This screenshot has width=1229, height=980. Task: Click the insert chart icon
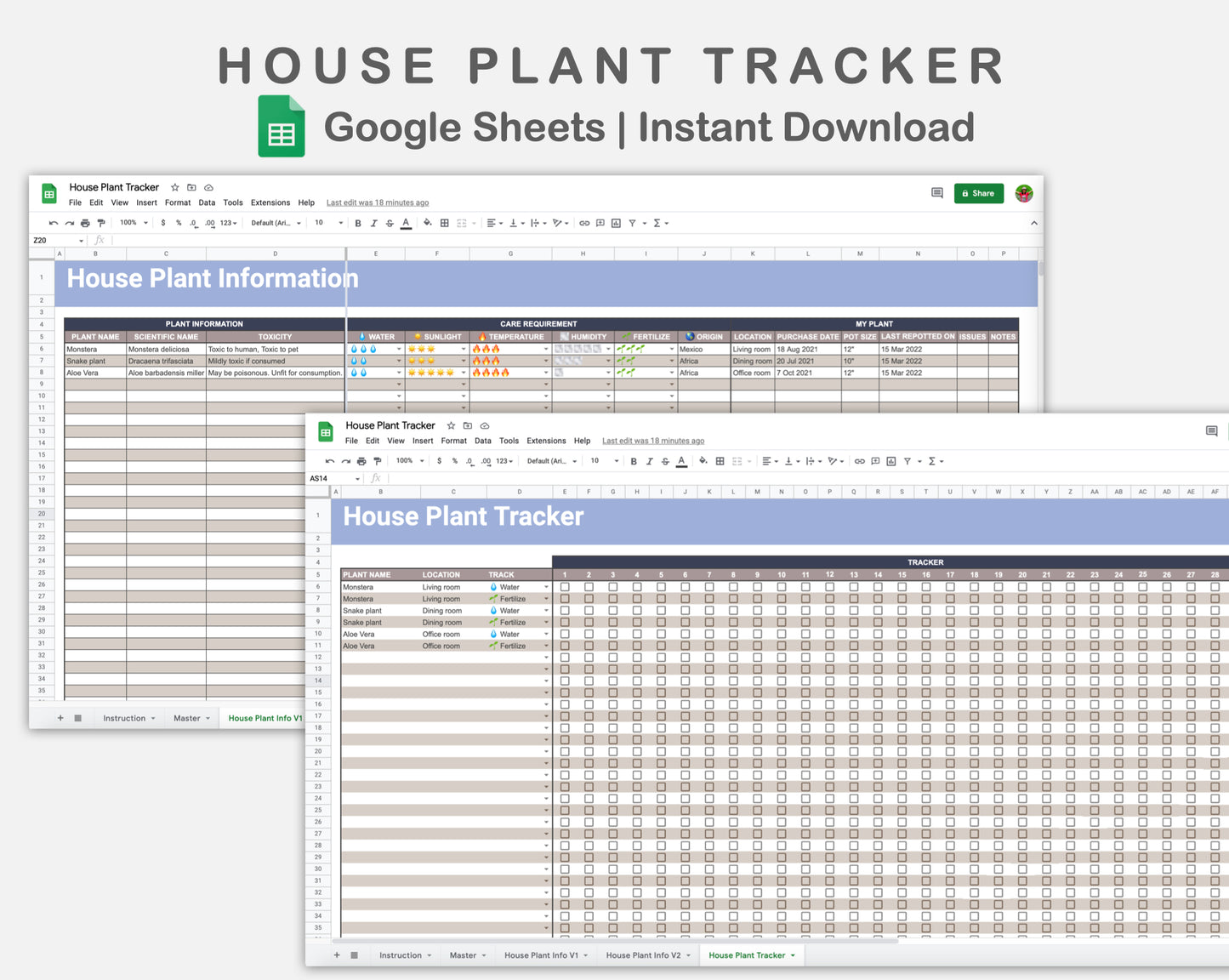point(890,460)
